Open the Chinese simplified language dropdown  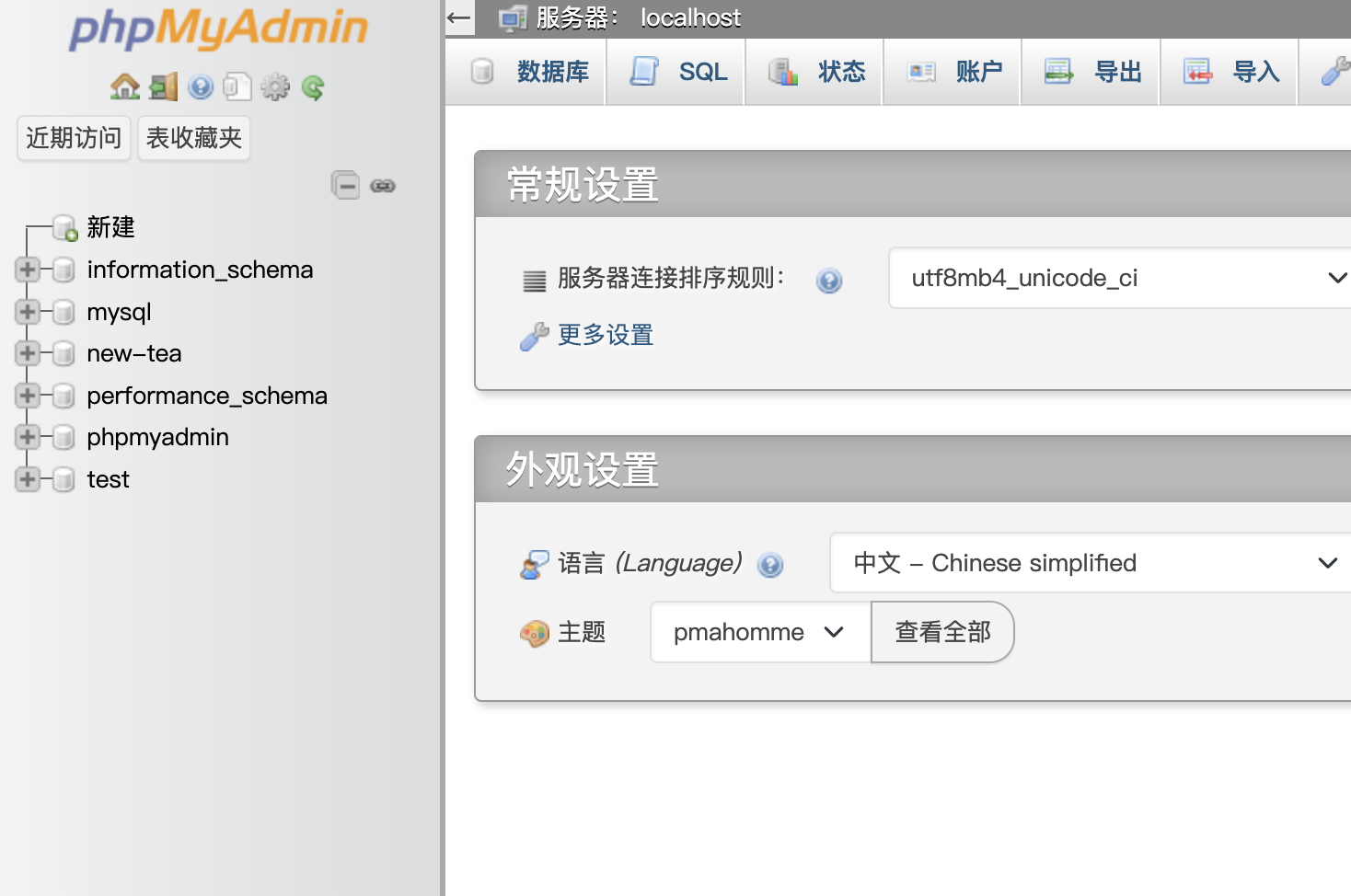pyautogui.click(x=1090, y=563)
